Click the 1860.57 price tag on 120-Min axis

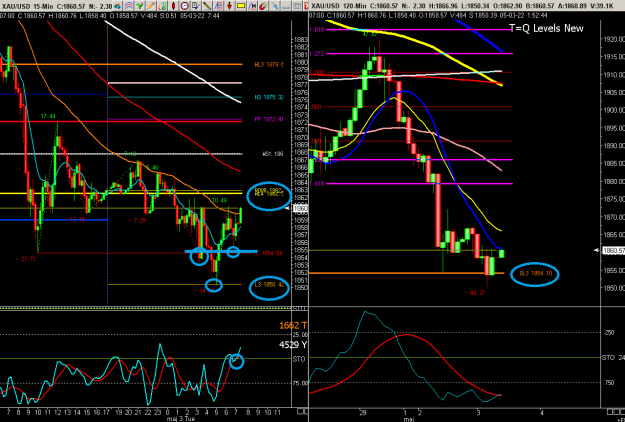(613, 250)
